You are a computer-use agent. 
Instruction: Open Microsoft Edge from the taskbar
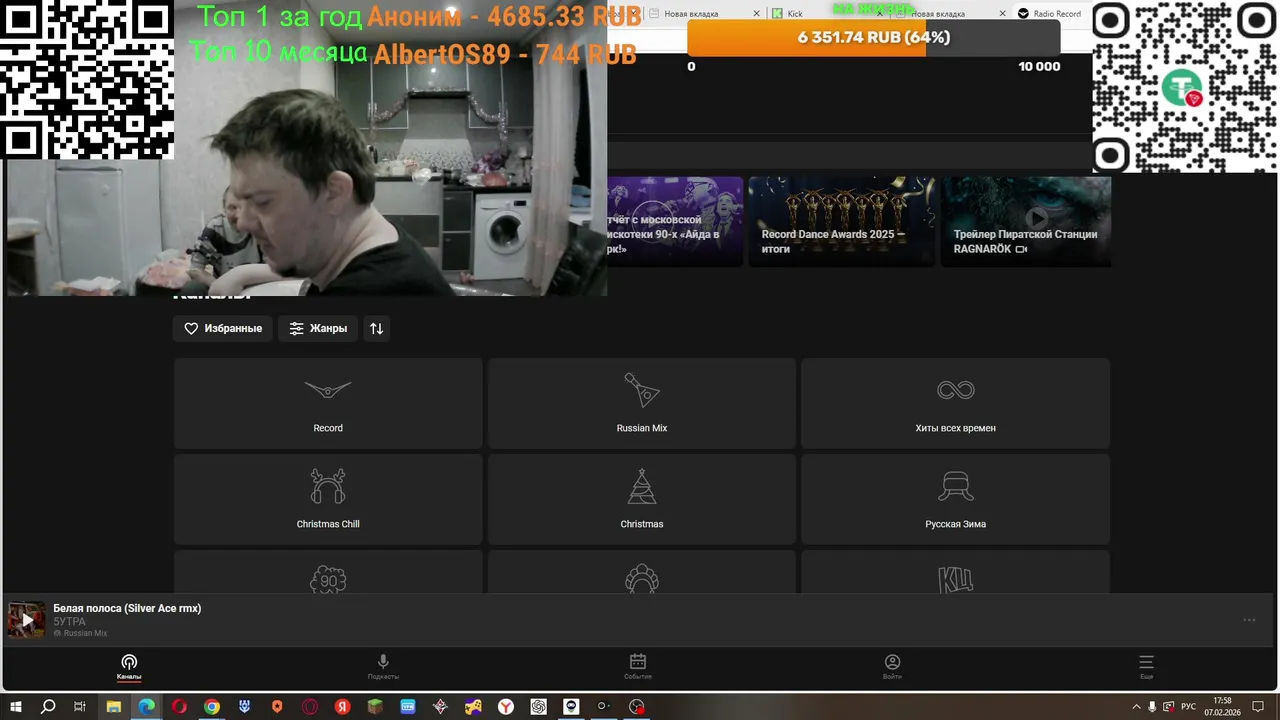tap(147, 706)
